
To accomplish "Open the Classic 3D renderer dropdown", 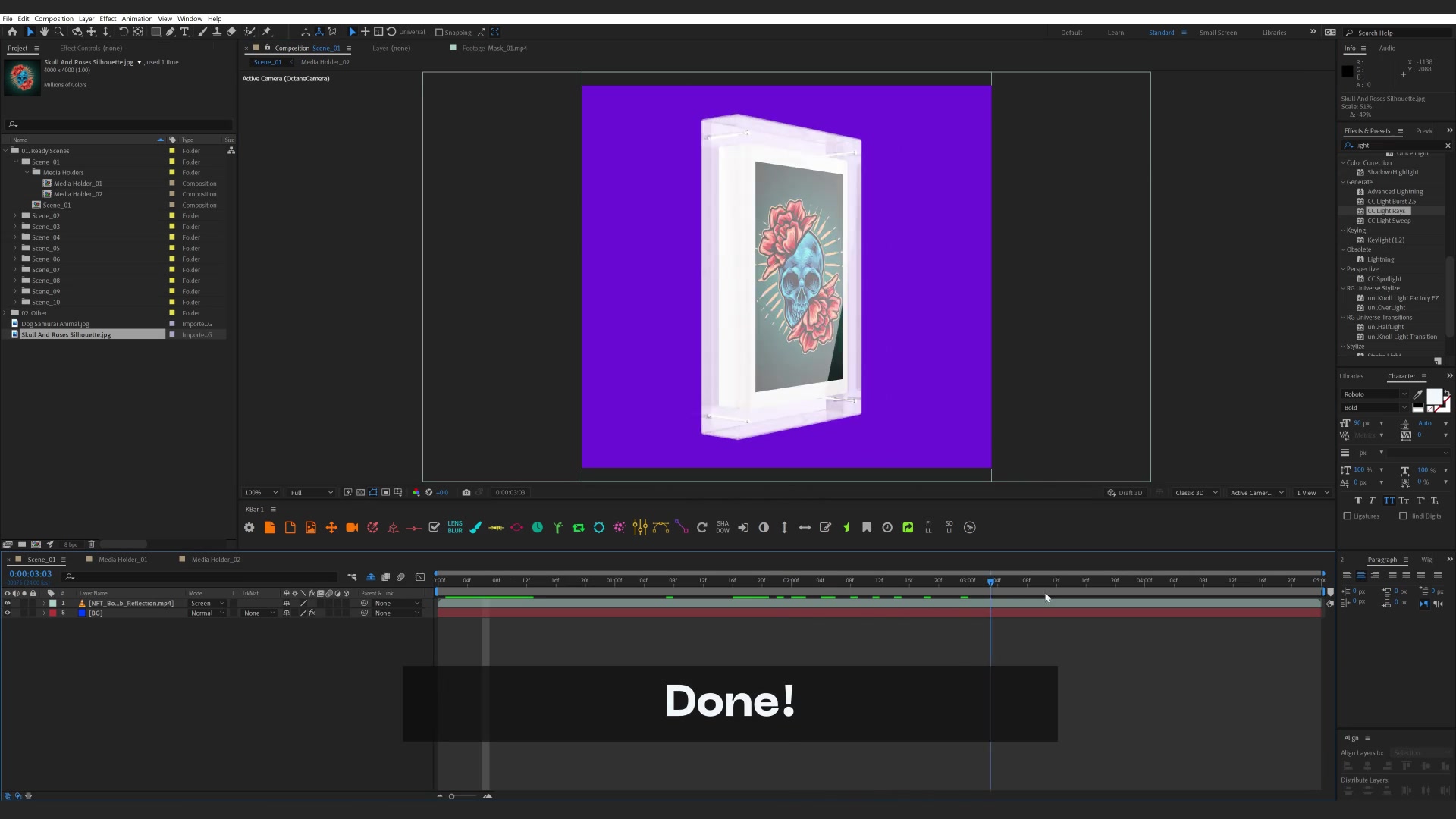I will (1196, 493).
